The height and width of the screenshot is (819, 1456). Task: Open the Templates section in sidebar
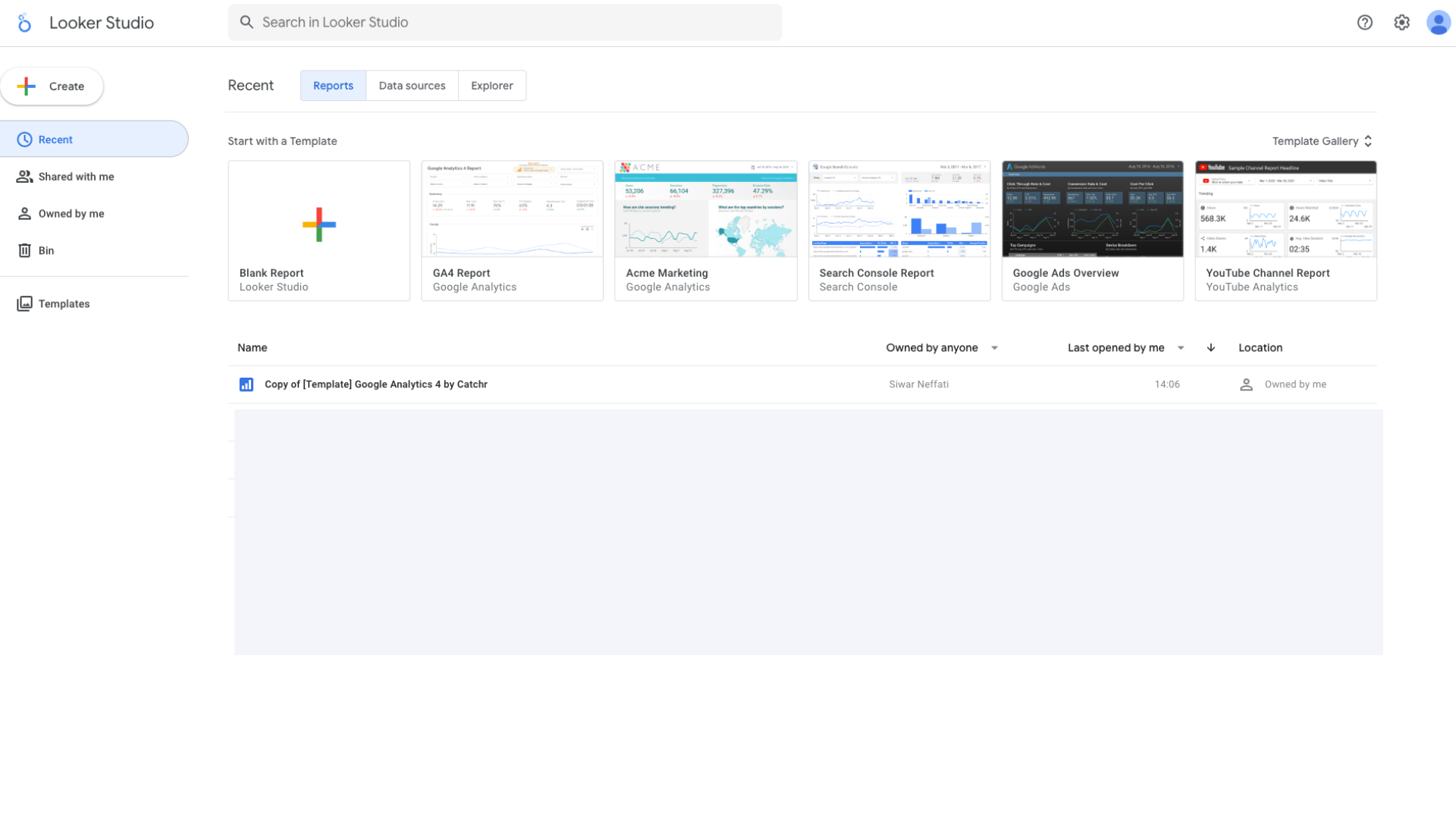64,303
